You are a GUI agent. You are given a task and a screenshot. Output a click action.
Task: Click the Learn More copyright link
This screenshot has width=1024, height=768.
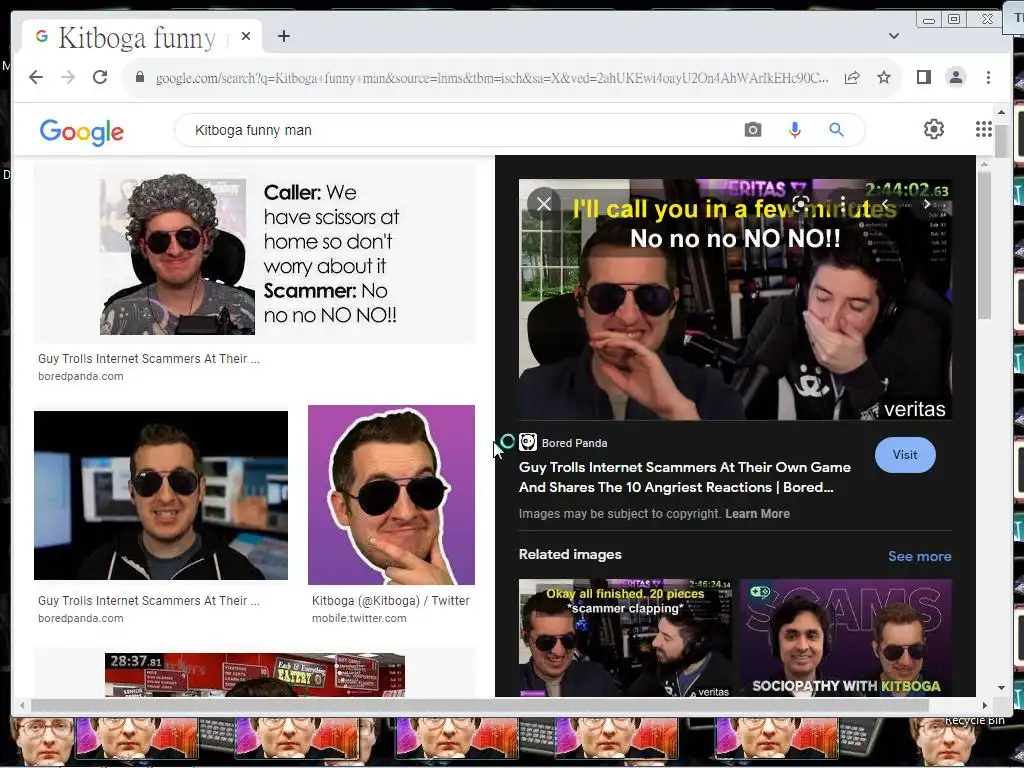pyautogui.click(x=757, y=513)
